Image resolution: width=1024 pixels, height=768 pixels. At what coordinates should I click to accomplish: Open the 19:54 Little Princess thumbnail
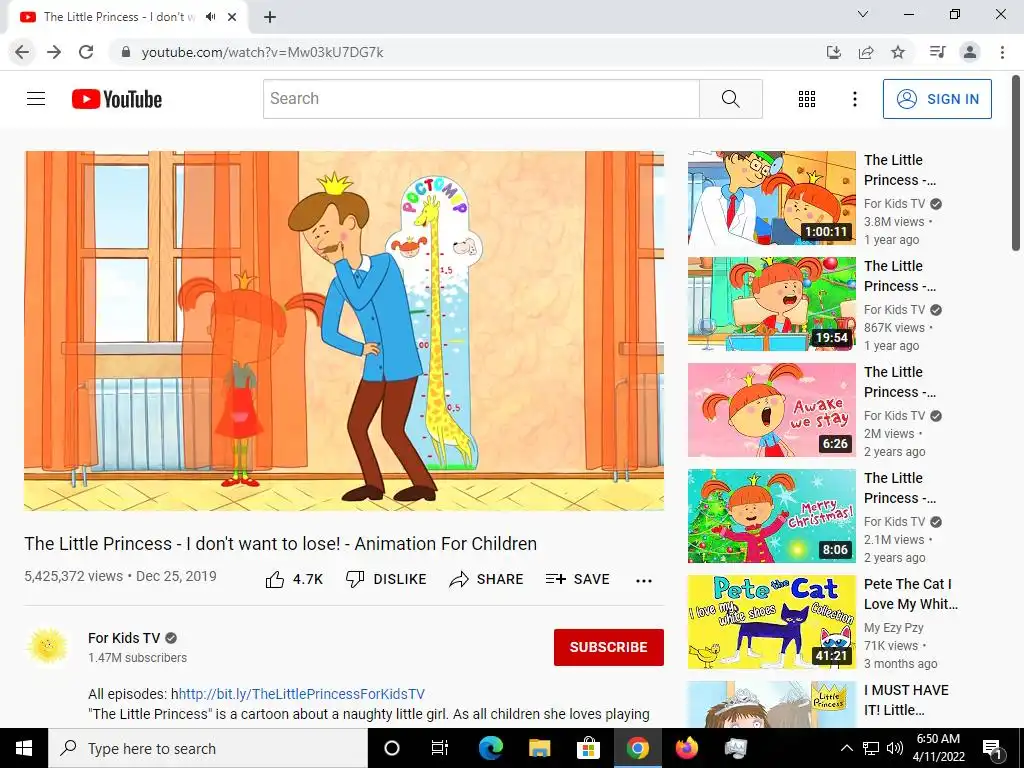(x=771, y=304)
